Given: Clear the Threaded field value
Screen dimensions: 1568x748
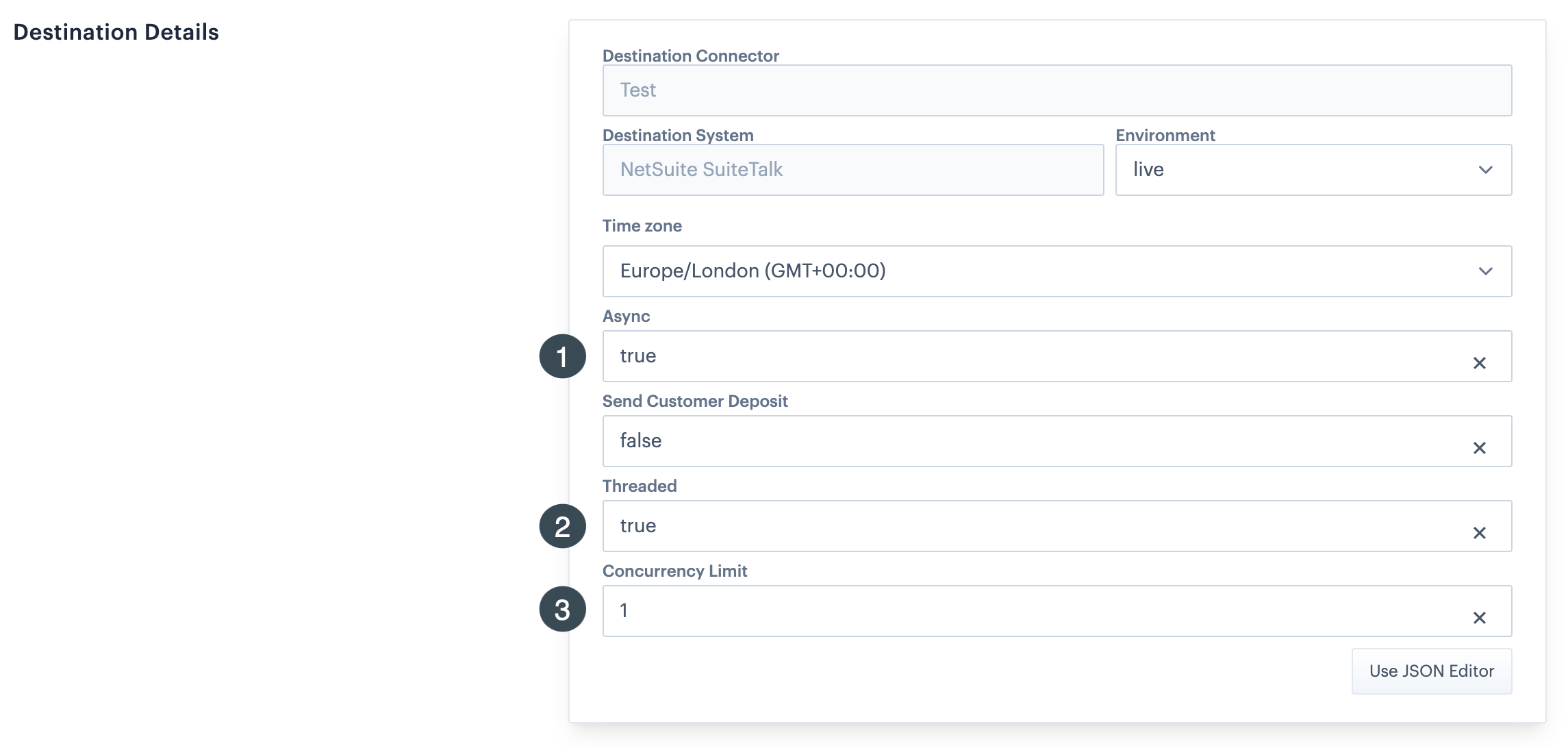Looking at the screenshot, I should pyautogui.click(x=1479, y=533).
